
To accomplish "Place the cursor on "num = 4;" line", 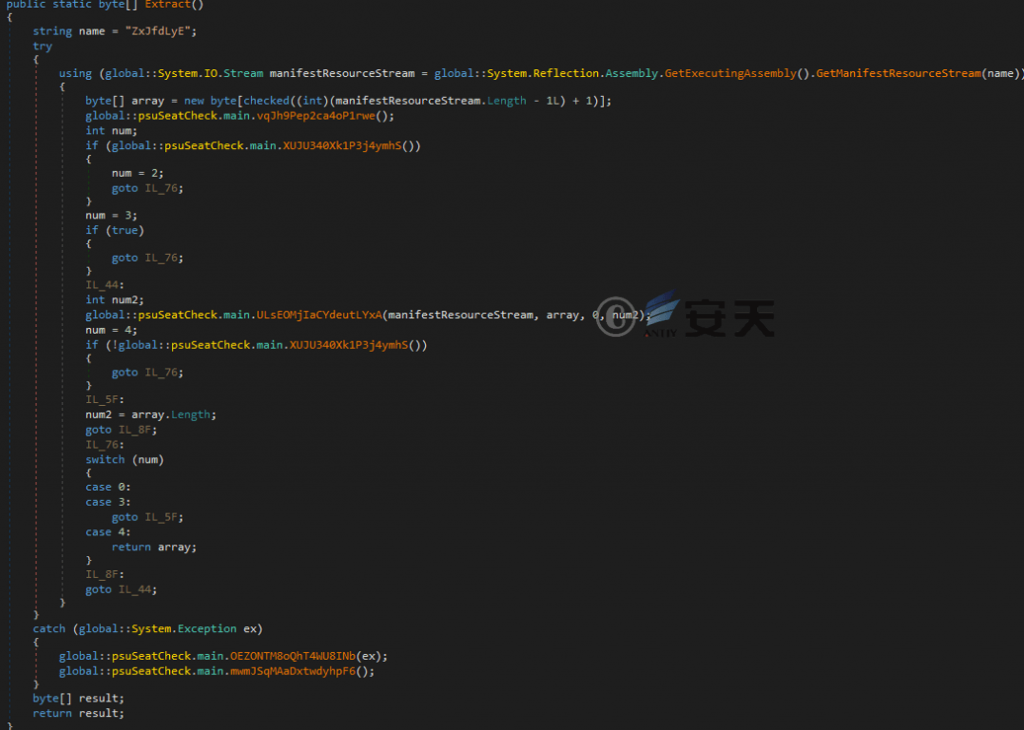I will (x=111, y=330).
